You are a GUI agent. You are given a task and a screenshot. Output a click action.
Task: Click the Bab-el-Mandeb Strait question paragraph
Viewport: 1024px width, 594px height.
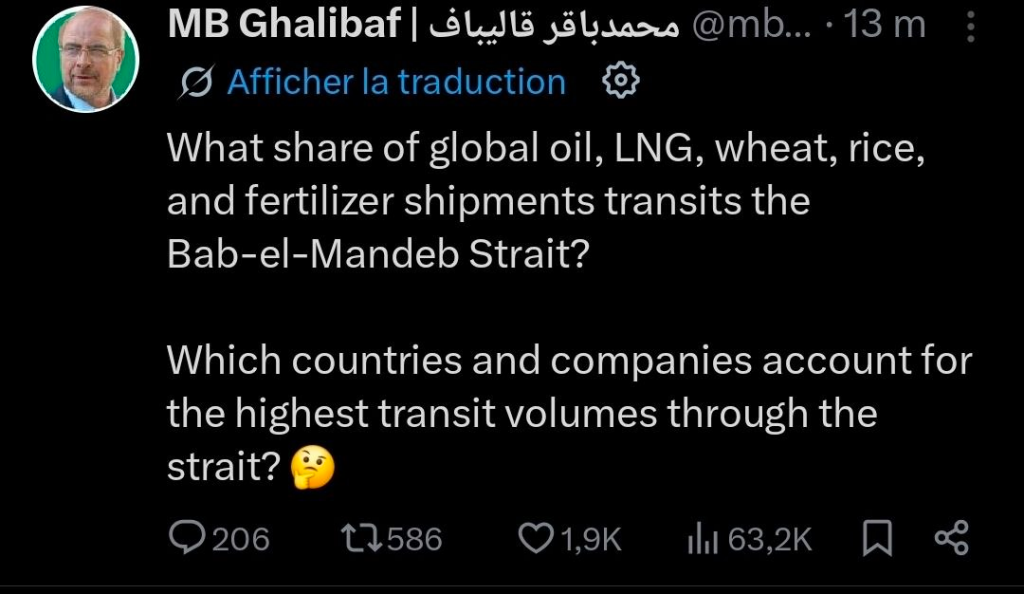553,201
